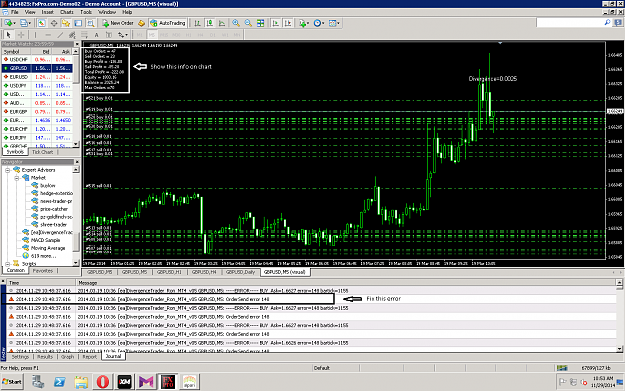
Task: Select the Fibonacci Retracement tool
Action: coord(84,35)
